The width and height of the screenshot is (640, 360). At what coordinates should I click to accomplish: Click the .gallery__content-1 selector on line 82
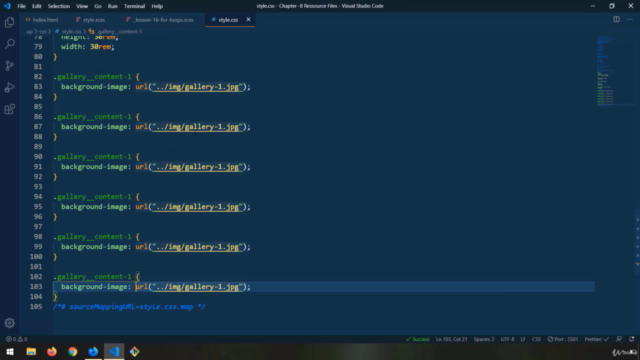pos(92,77)
